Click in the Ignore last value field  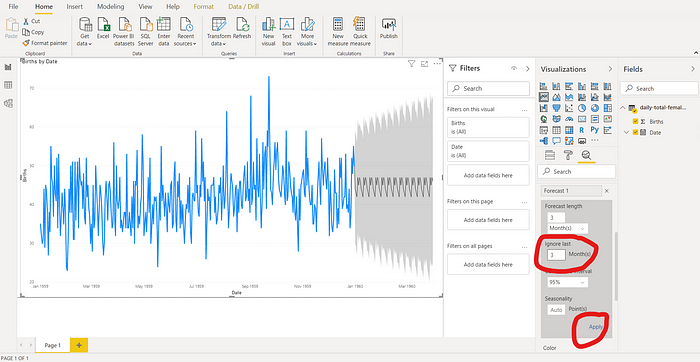556,255
